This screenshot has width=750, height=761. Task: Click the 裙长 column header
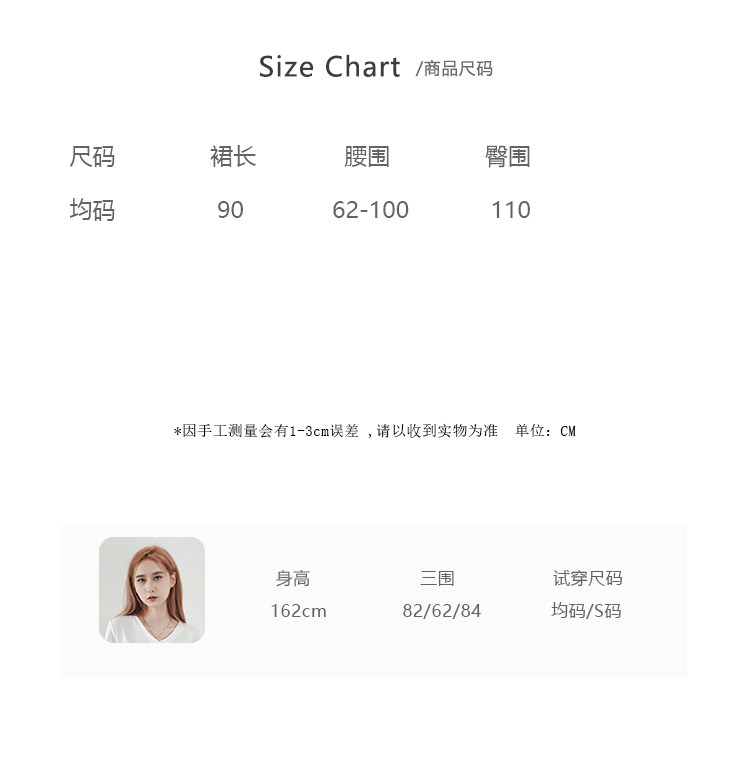click(233, 157)
